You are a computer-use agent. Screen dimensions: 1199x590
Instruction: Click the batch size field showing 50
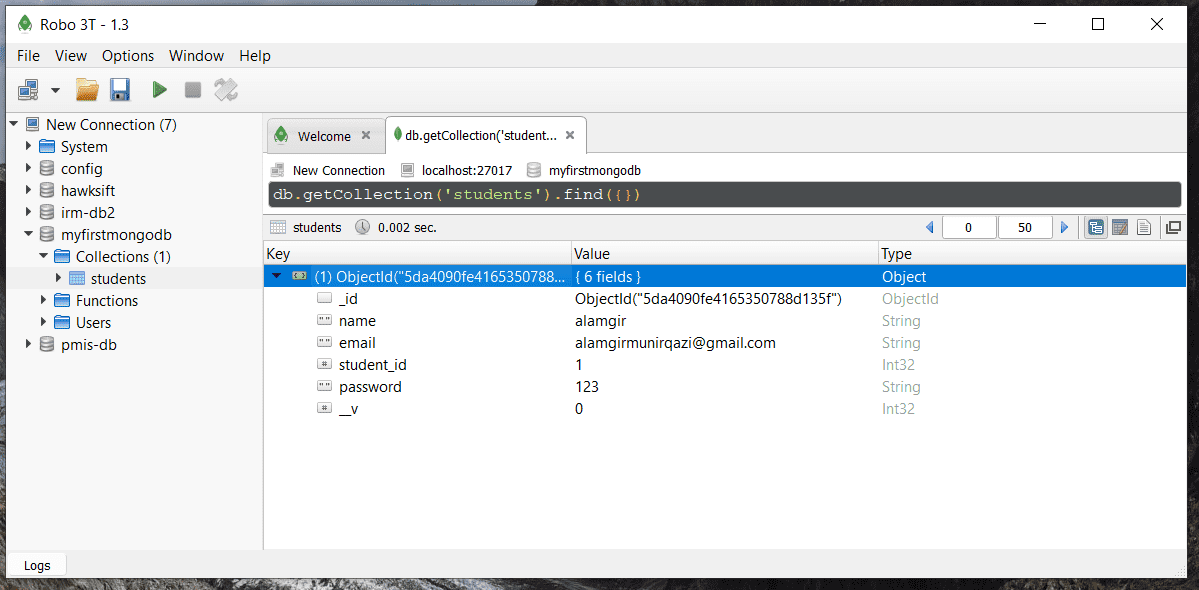(1025, 227)
